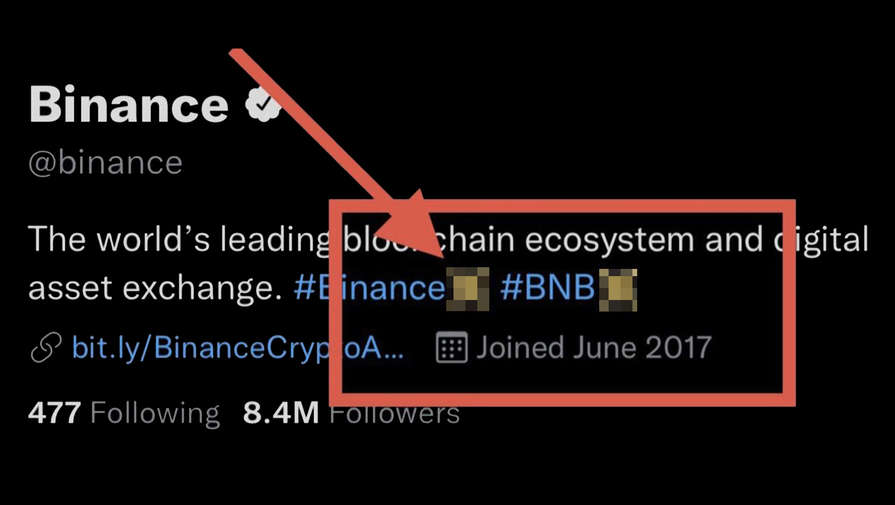The height and width of the screenshot is (505, 895).
Task: Click the verified badge next to Binance
Action: 263,103
